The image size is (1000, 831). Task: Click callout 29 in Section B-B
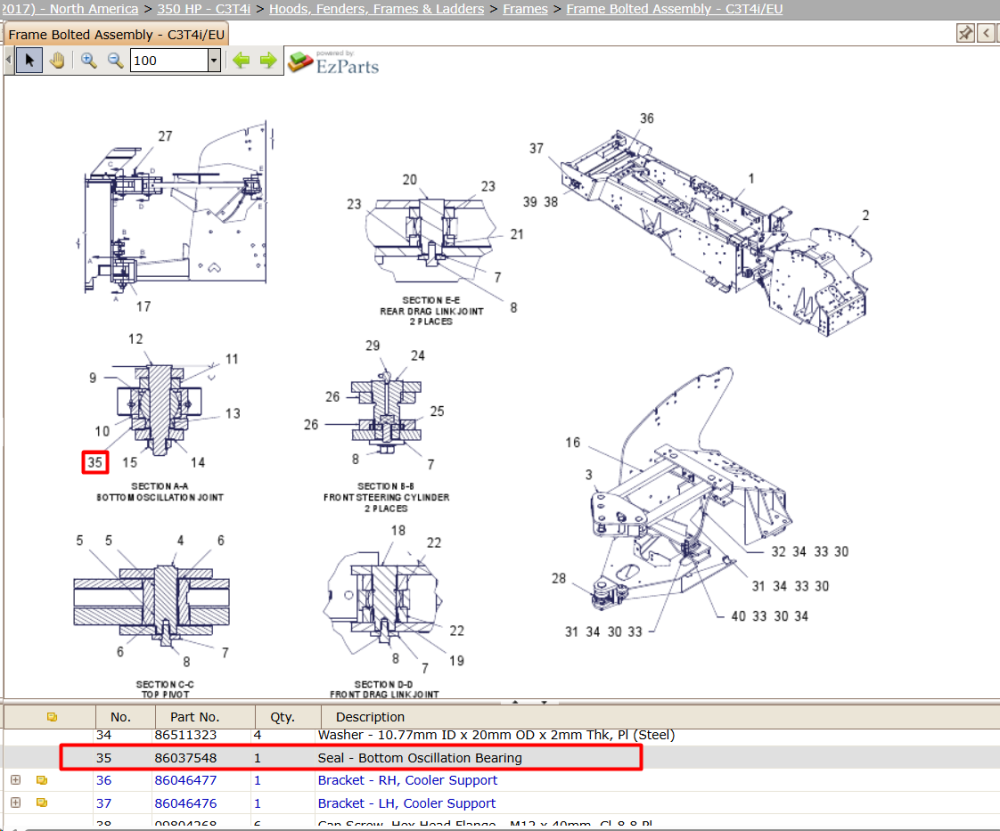click(x=372, y=346)
